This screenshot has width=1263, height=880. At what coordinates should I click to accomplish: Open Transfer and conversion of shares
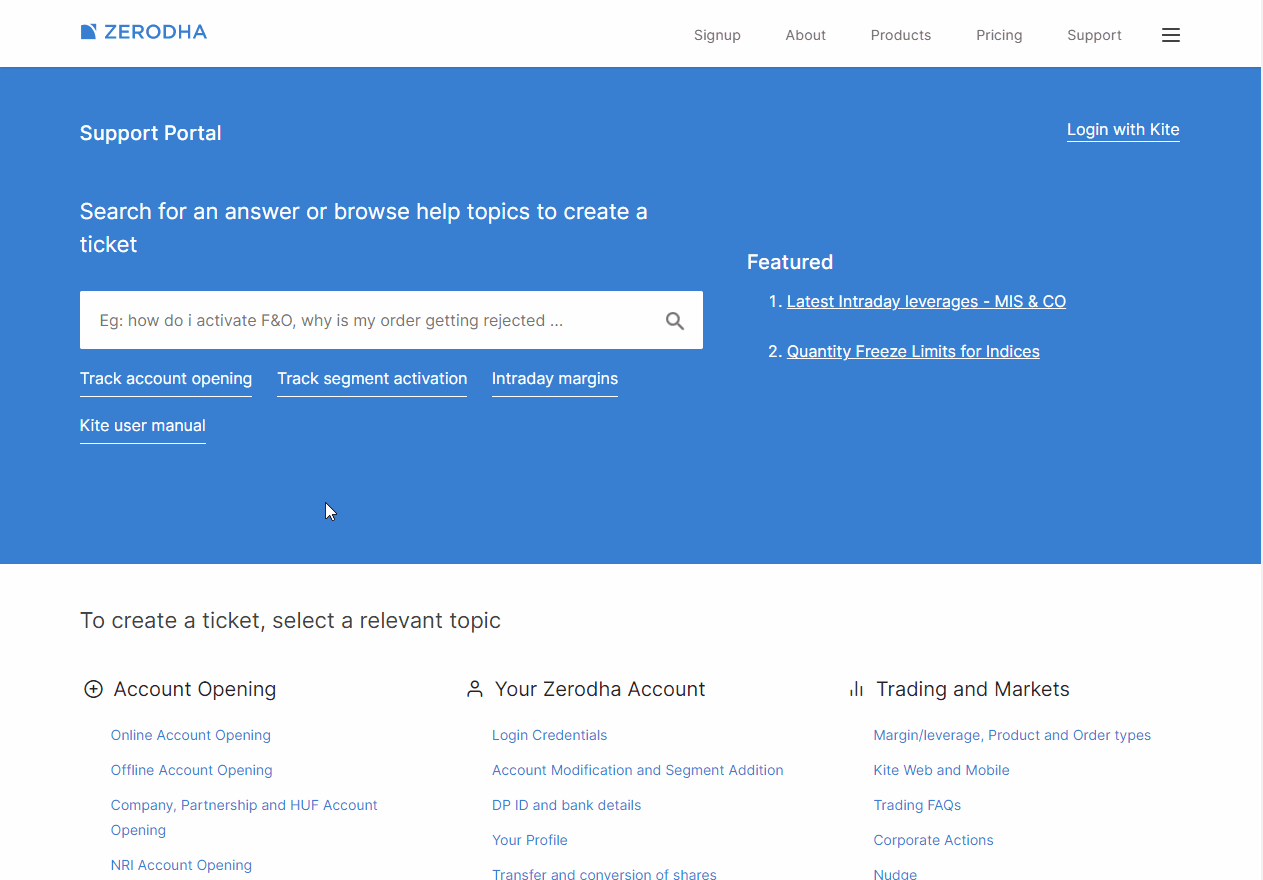(x=604, y=873)
